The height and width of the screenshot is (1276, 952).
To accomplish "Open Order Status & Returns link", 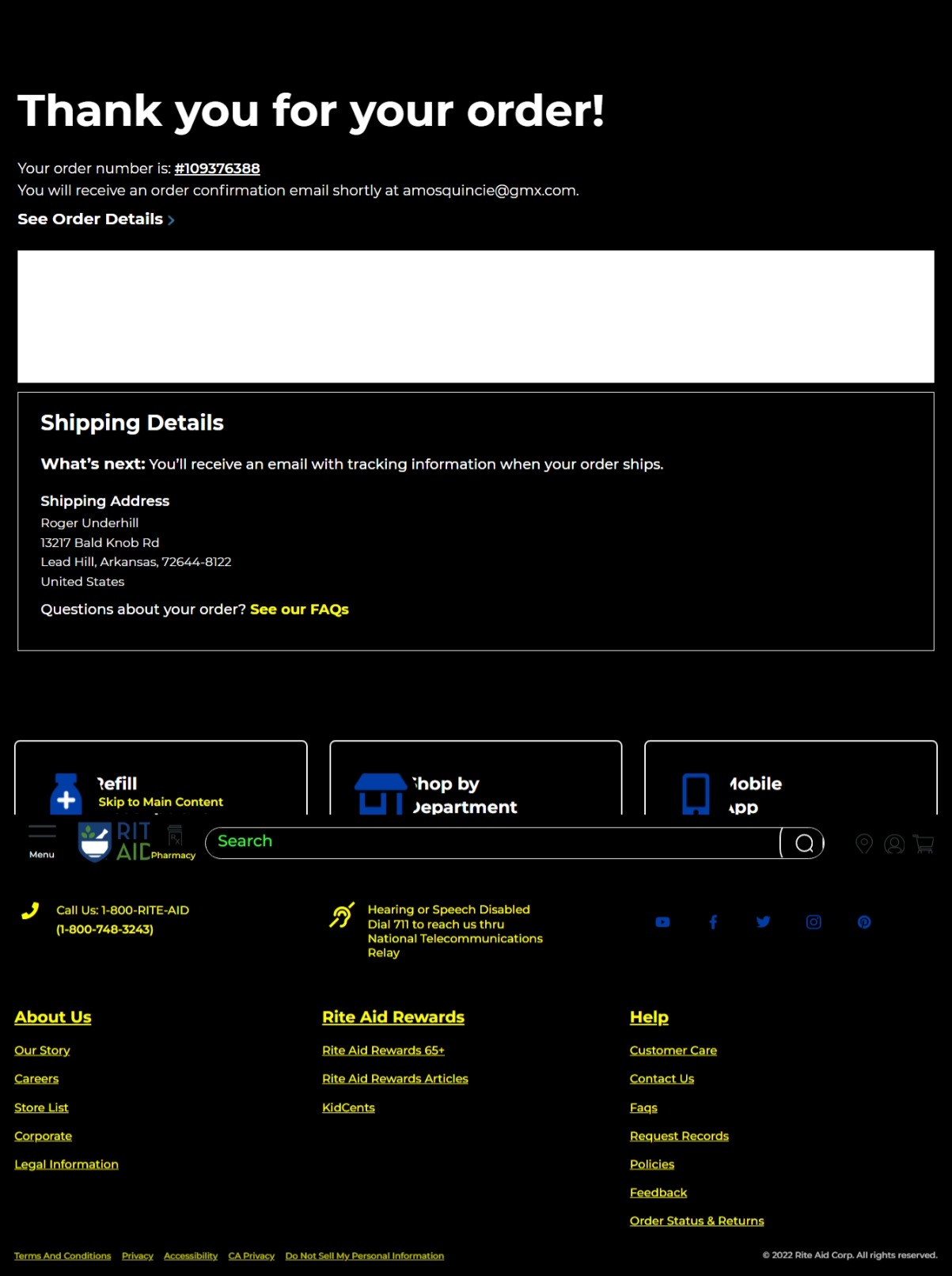I will [x=696, y=1221].
